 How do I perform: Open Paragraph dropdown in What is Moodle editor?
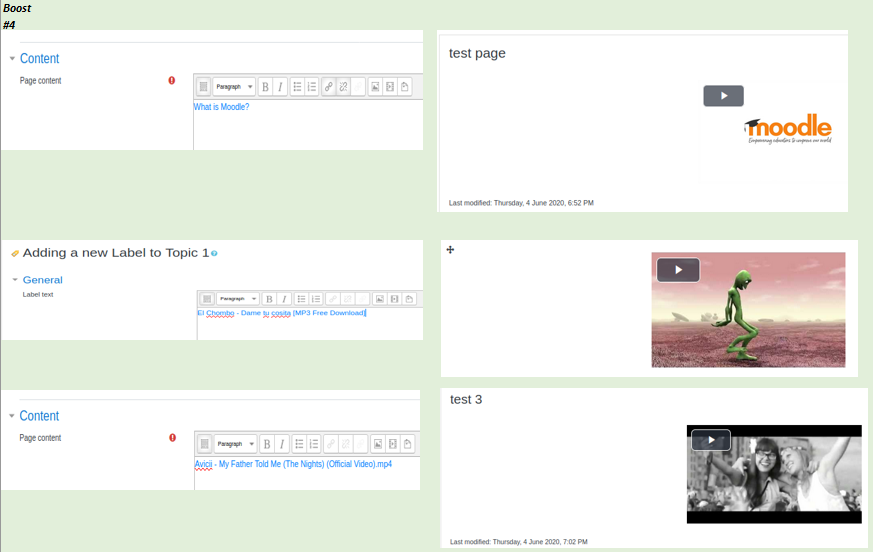[x=234, y=87]
